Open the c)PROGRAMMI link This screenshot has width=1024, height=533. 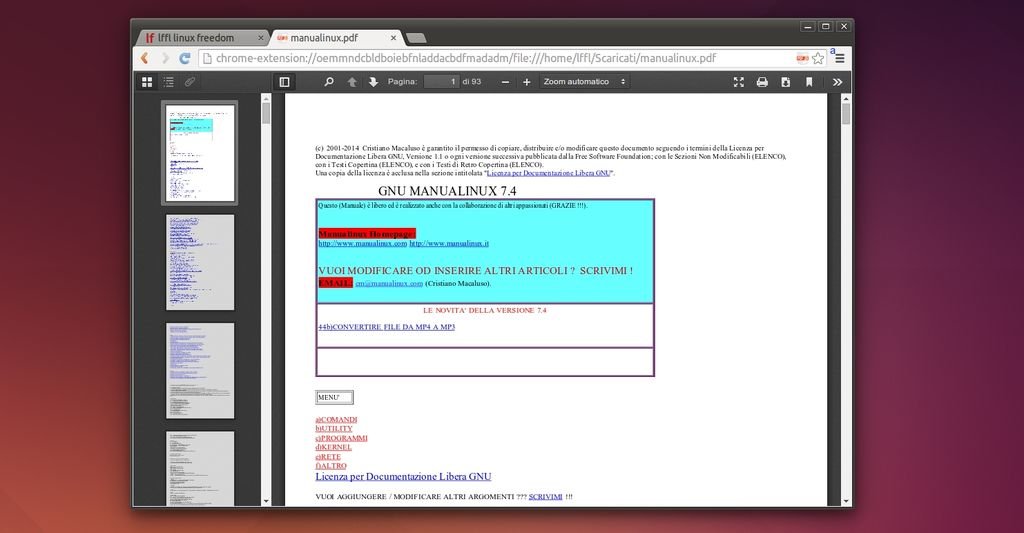pyautogui.click(x=342, y=438)
